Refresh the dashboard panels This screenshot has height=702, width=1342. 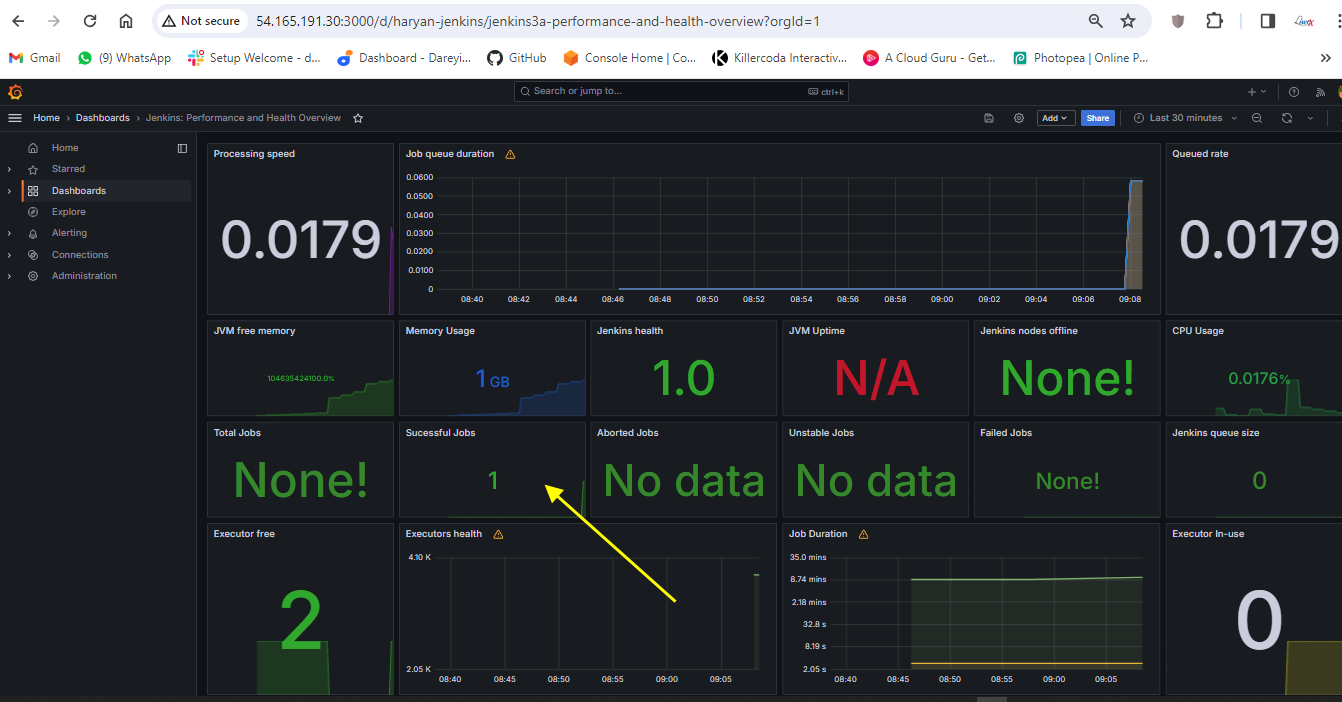[1287, 118]
